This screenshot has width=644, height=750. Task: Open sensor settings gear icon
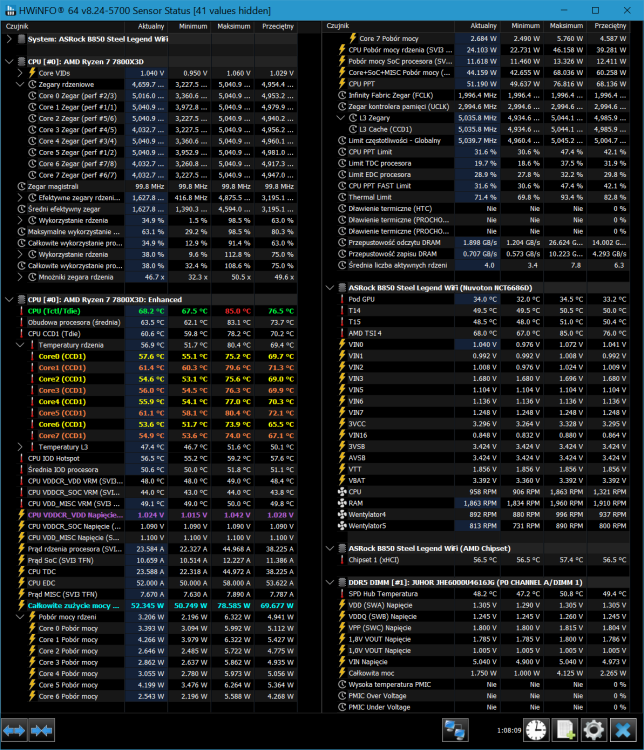[x=594, y=730]
